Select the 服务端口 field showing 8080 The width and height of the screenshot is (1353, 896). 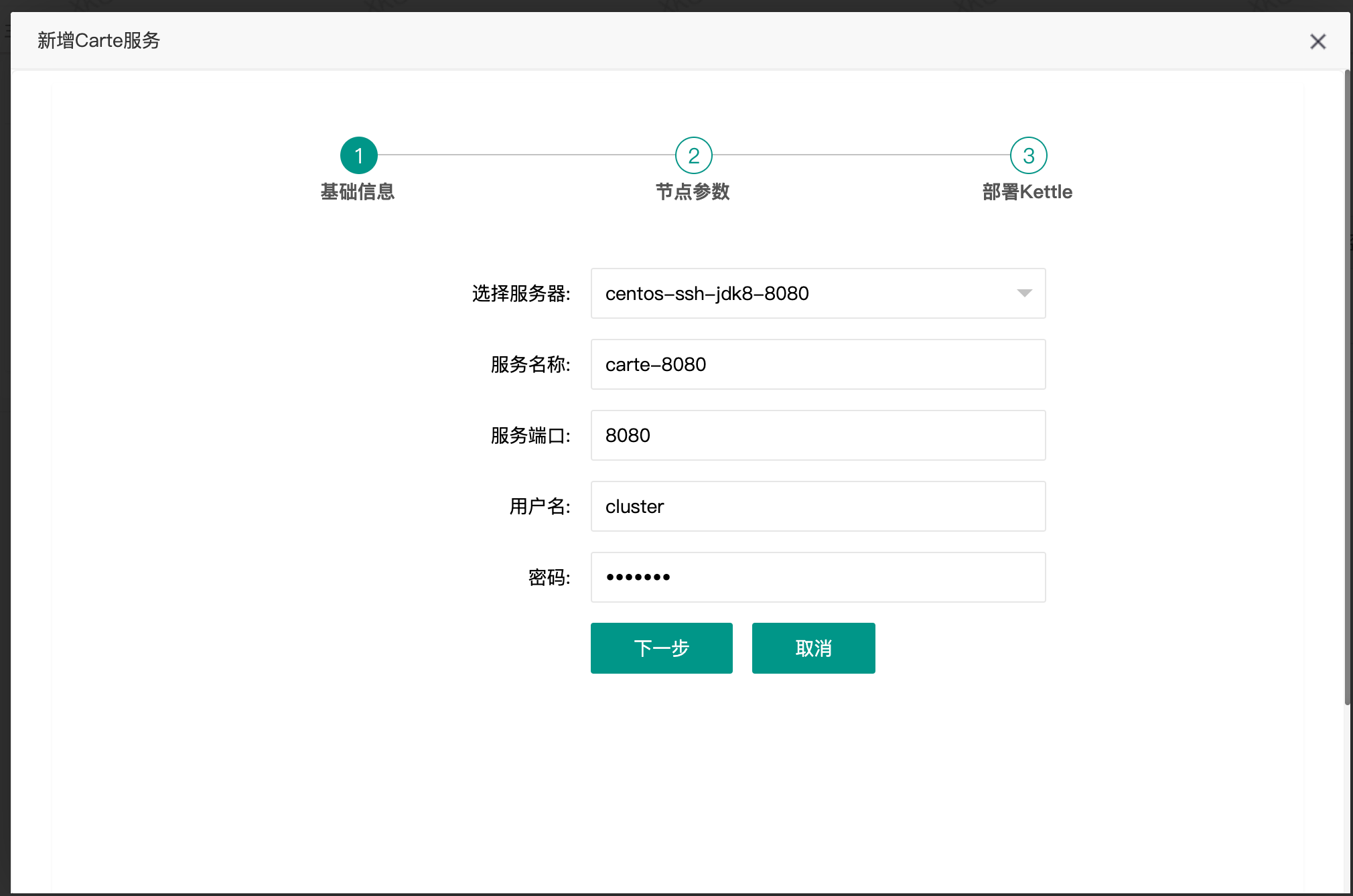(817, 435)
